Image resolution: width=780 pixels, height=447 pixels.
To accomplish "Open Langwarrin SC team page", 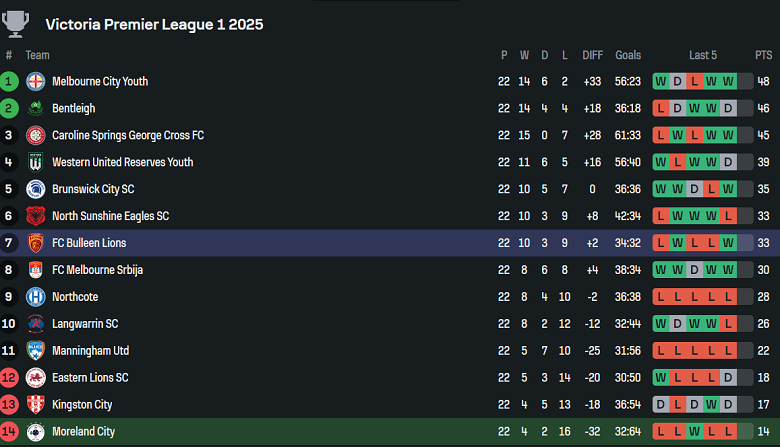I will point(85,324).
